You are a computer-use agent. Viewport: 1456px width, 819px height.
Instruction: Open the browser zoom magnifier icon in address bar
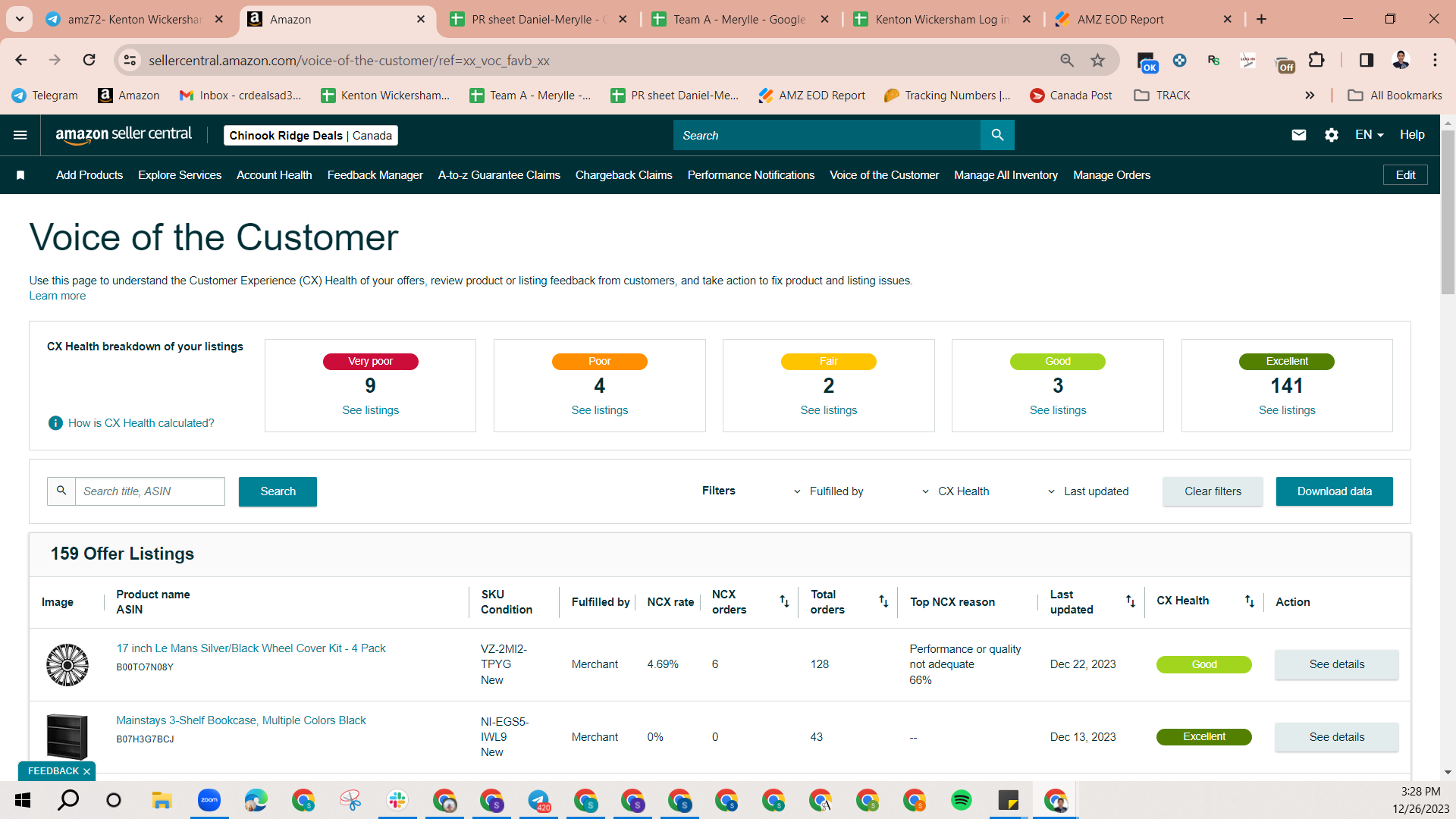coord(1067,60)
